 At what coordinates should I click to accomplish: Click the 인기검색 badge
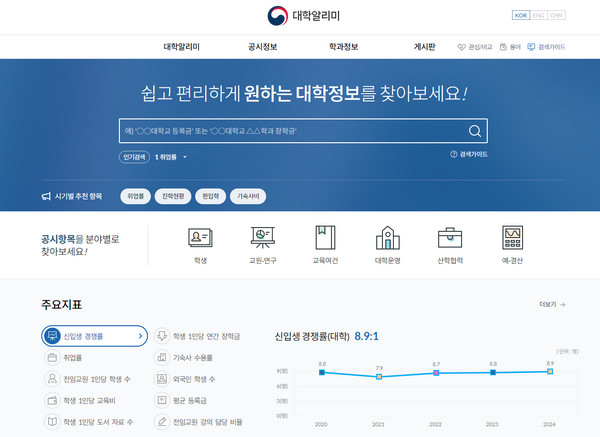134,157
